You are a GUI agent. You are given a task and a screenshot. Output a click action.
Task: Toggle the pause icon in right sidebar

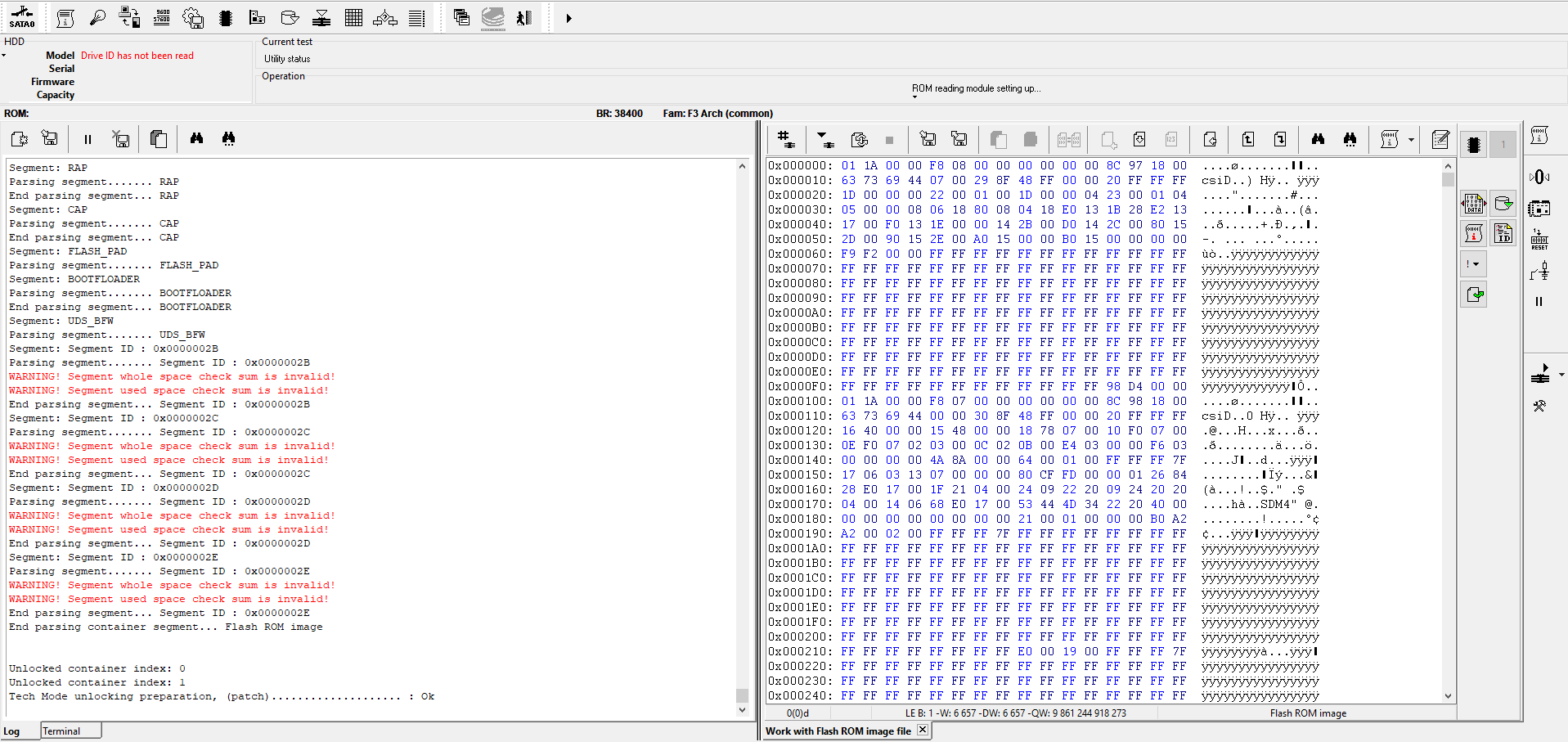pos(1539,302)
